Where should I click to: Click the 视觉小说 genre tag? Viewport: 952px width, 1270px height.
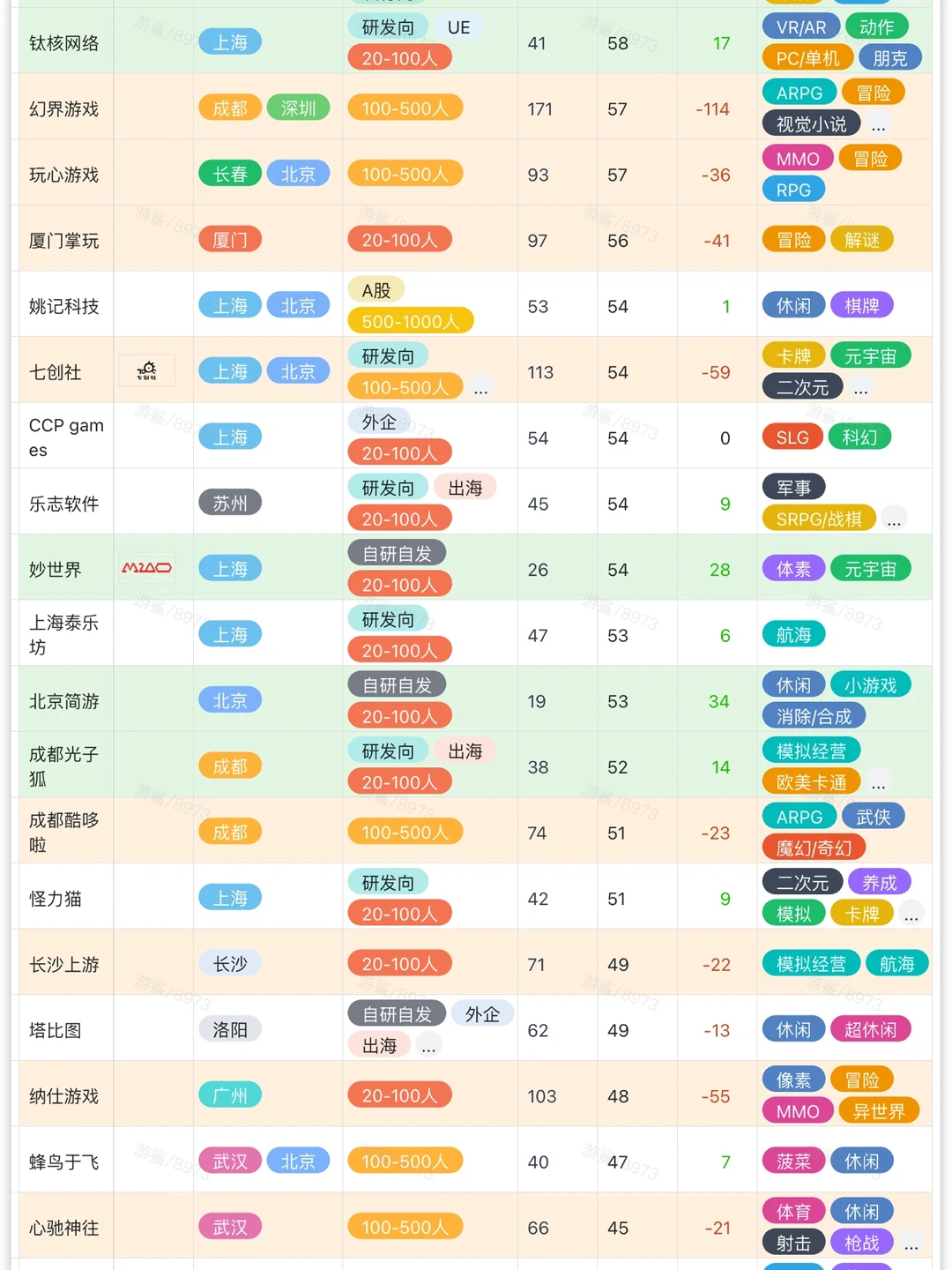tap(811, 124)
